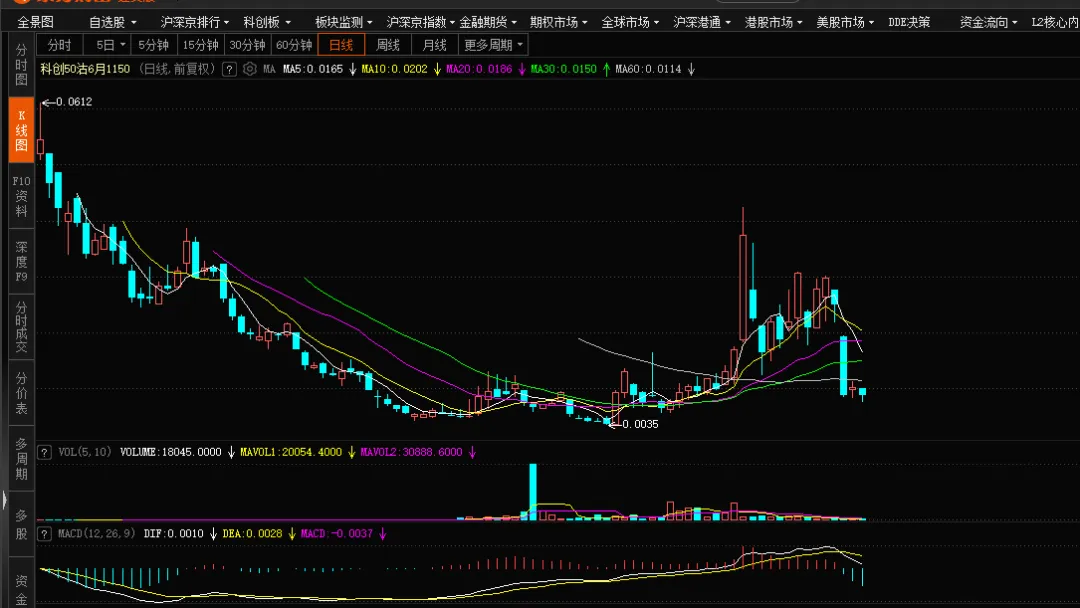Viewport: 1080px width, 608px height.
Task: Switch to the 15分钟 period tab
Action: pos(200,45)
